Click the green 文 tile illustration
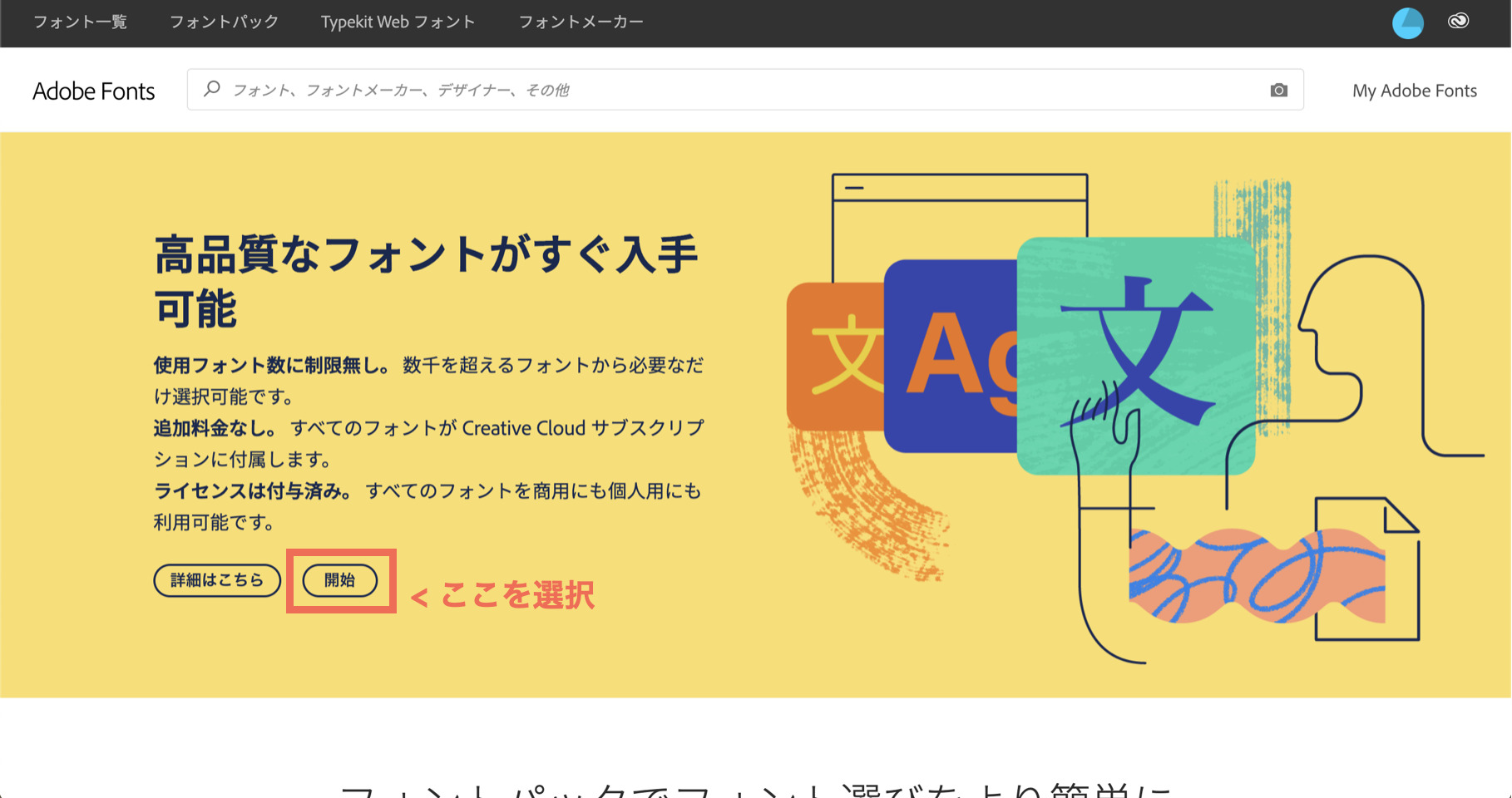The height and width of the screenshot is (798, 1512). [1136, 356]
